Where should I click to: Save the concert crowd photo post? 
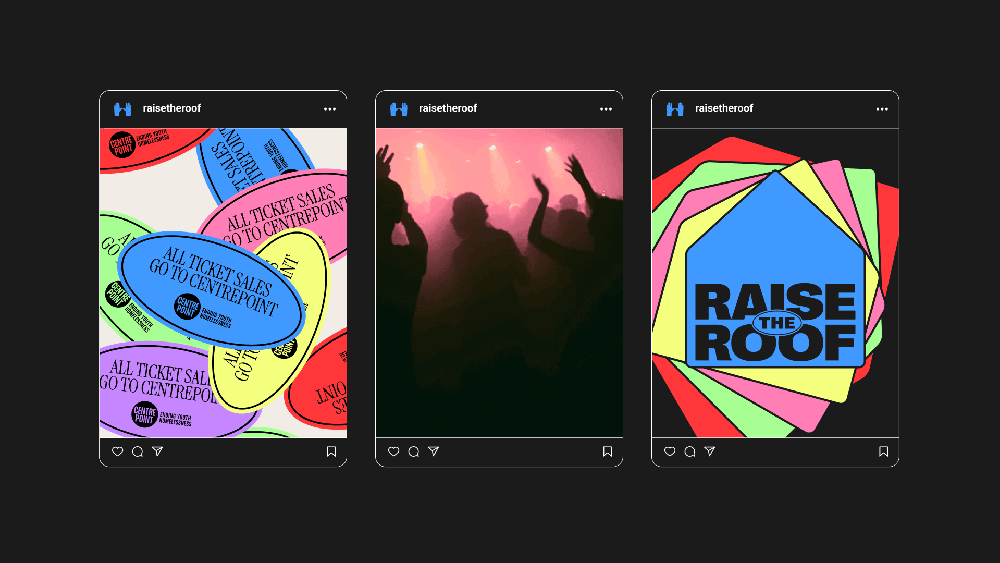pos(607,452)
